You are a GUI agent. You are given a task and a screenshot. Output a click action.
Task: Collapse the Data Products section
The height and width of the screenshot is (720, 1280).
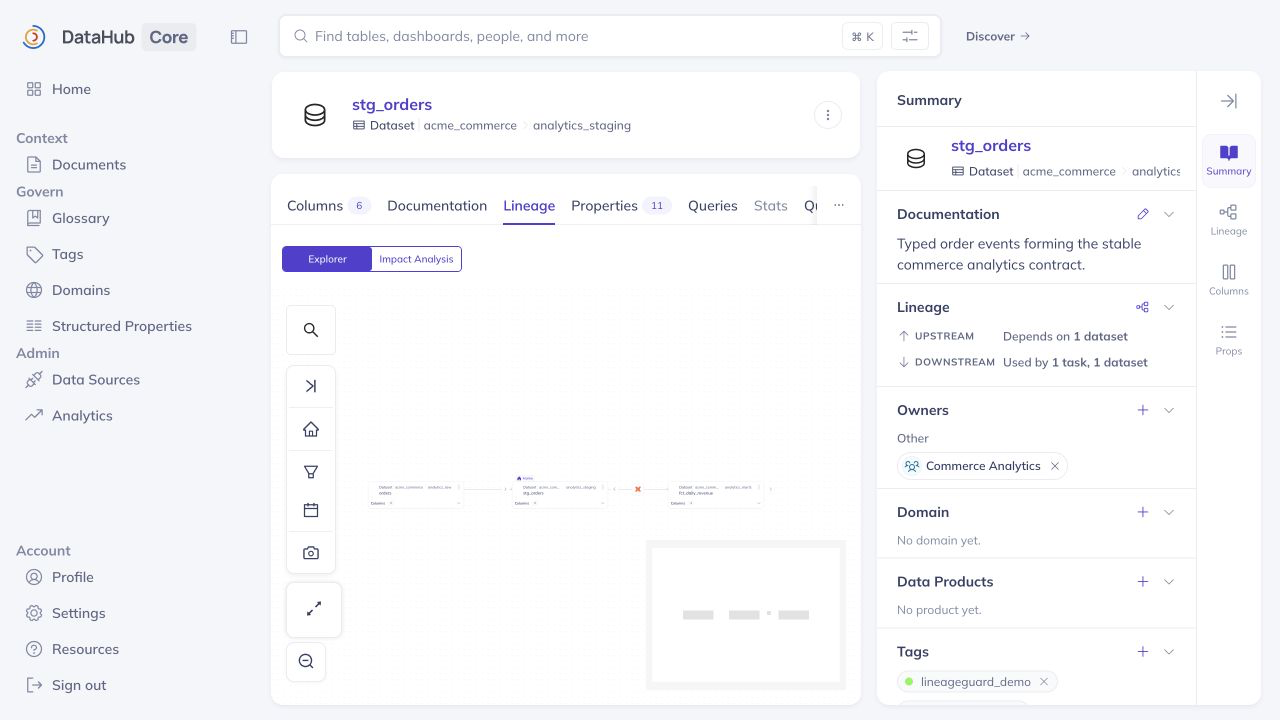(x=1169, y=582)
